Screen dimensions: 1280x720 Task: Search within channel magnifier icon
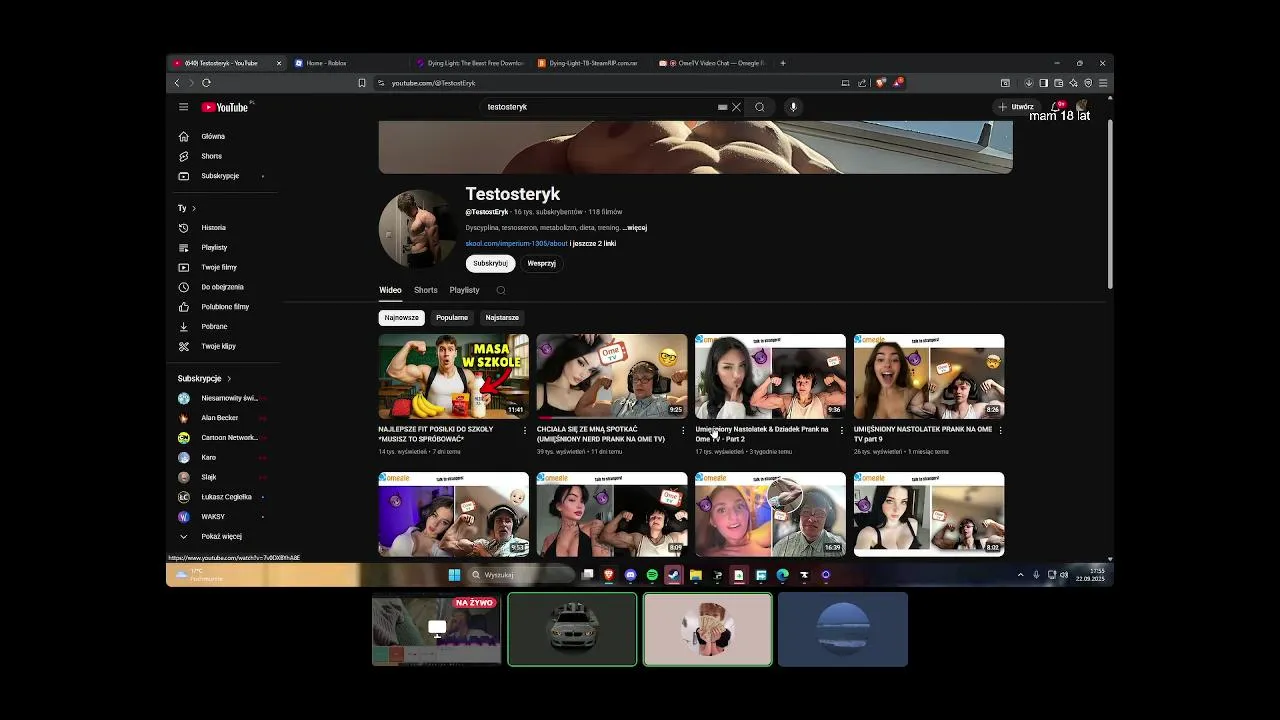click(x=501, y=290)
